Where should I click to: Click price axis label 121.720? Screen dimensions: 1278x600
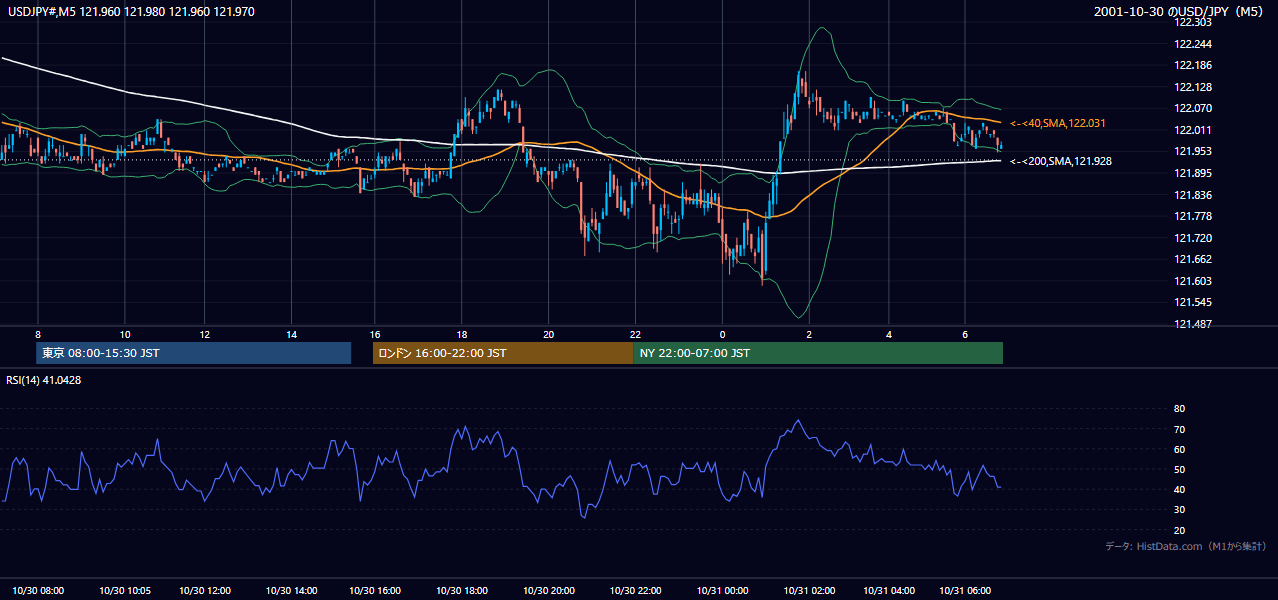(x=1192, y=238)
